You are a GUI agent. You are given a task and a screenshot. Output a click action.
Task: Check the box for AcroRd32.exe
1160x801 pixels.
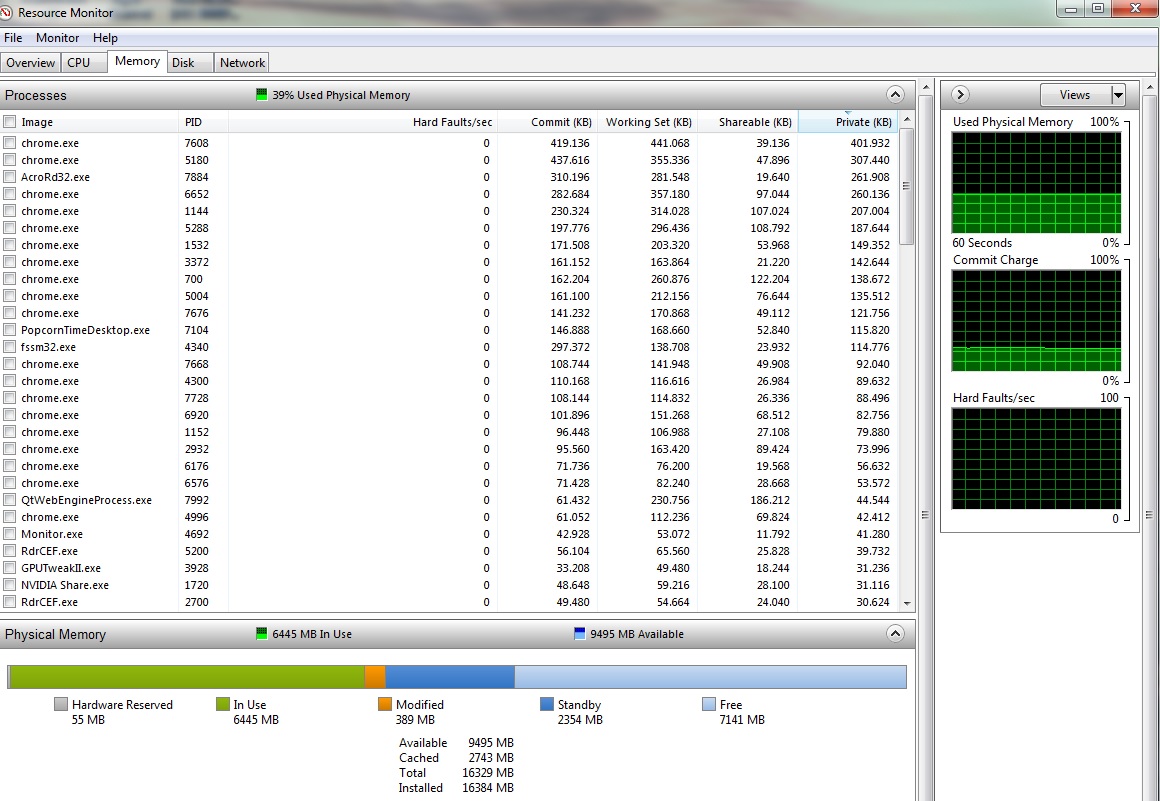[x=10, y=177]
